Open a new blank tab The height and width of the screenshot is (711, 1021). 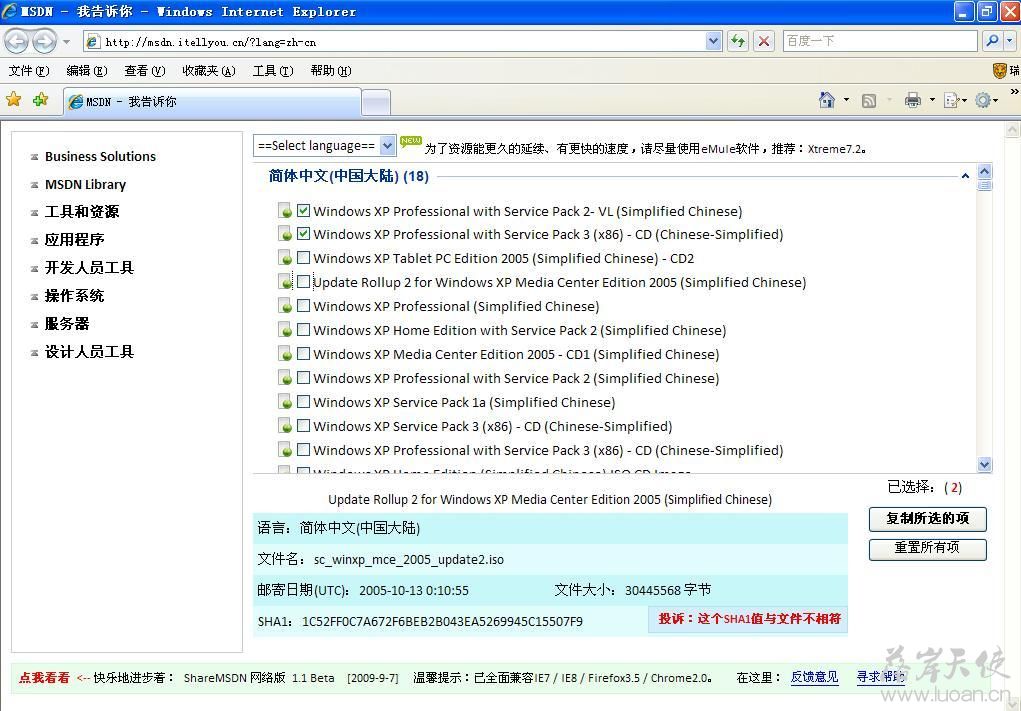[376, 102]
